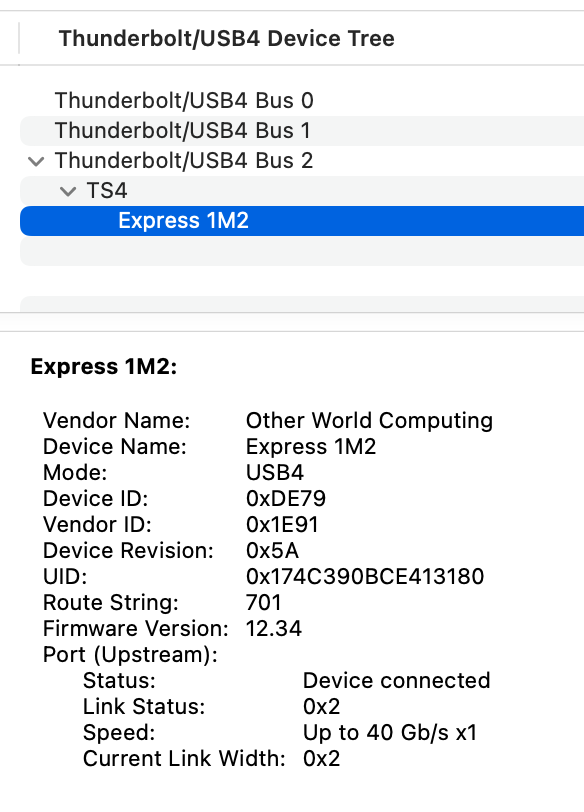Click the 'Device connected' status value
Image resolution: width=584 pixels, height=812 pixels.
click(396, 680)
